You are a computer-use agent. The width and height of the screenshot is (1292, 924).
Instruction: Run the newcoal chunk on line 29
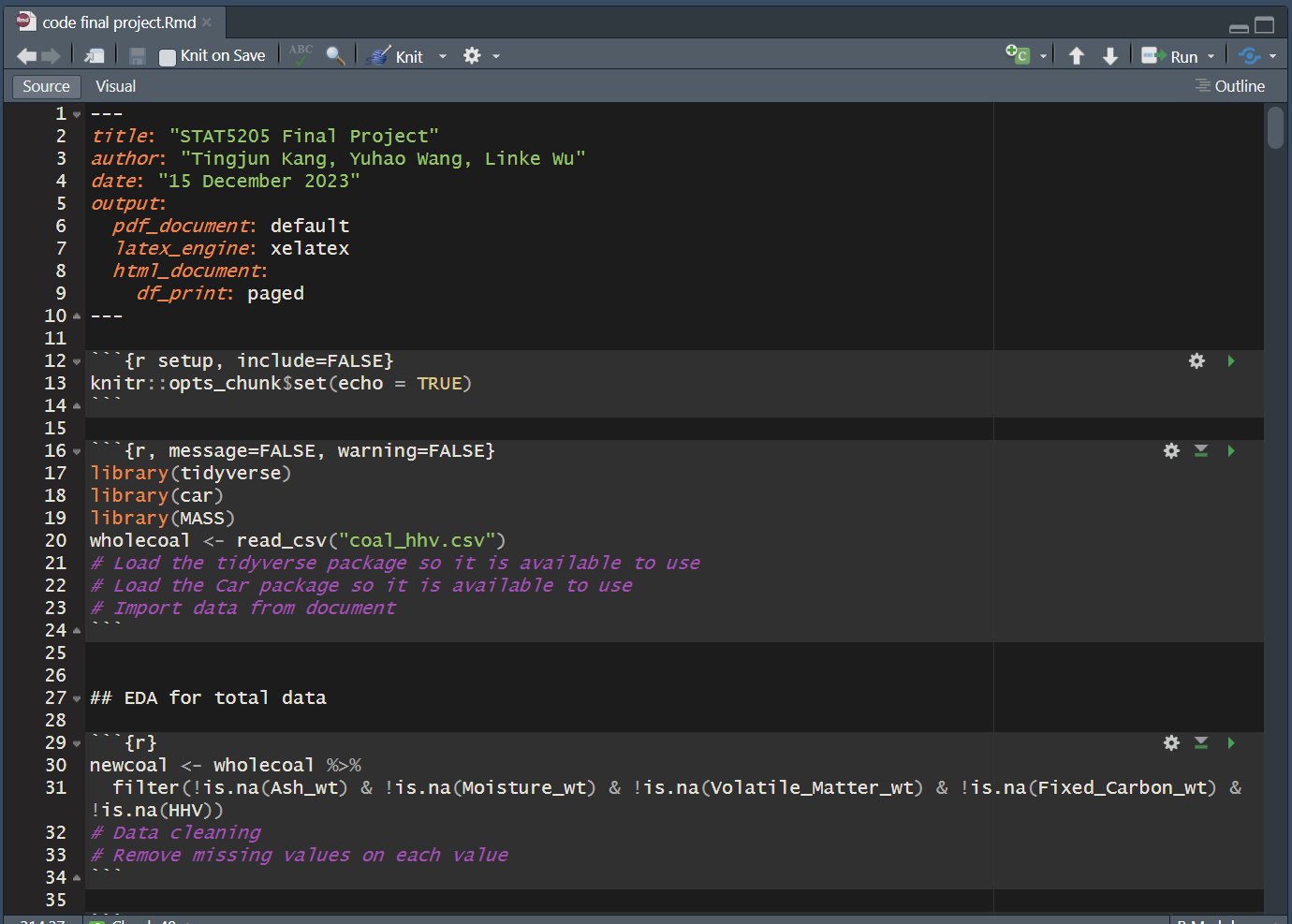tap(1231, 742)
